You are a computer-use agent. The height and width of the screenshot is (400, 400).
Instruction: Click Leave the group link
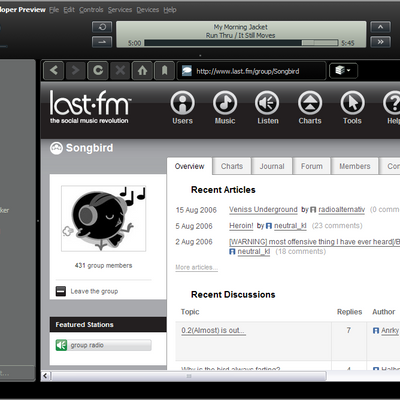94,291
